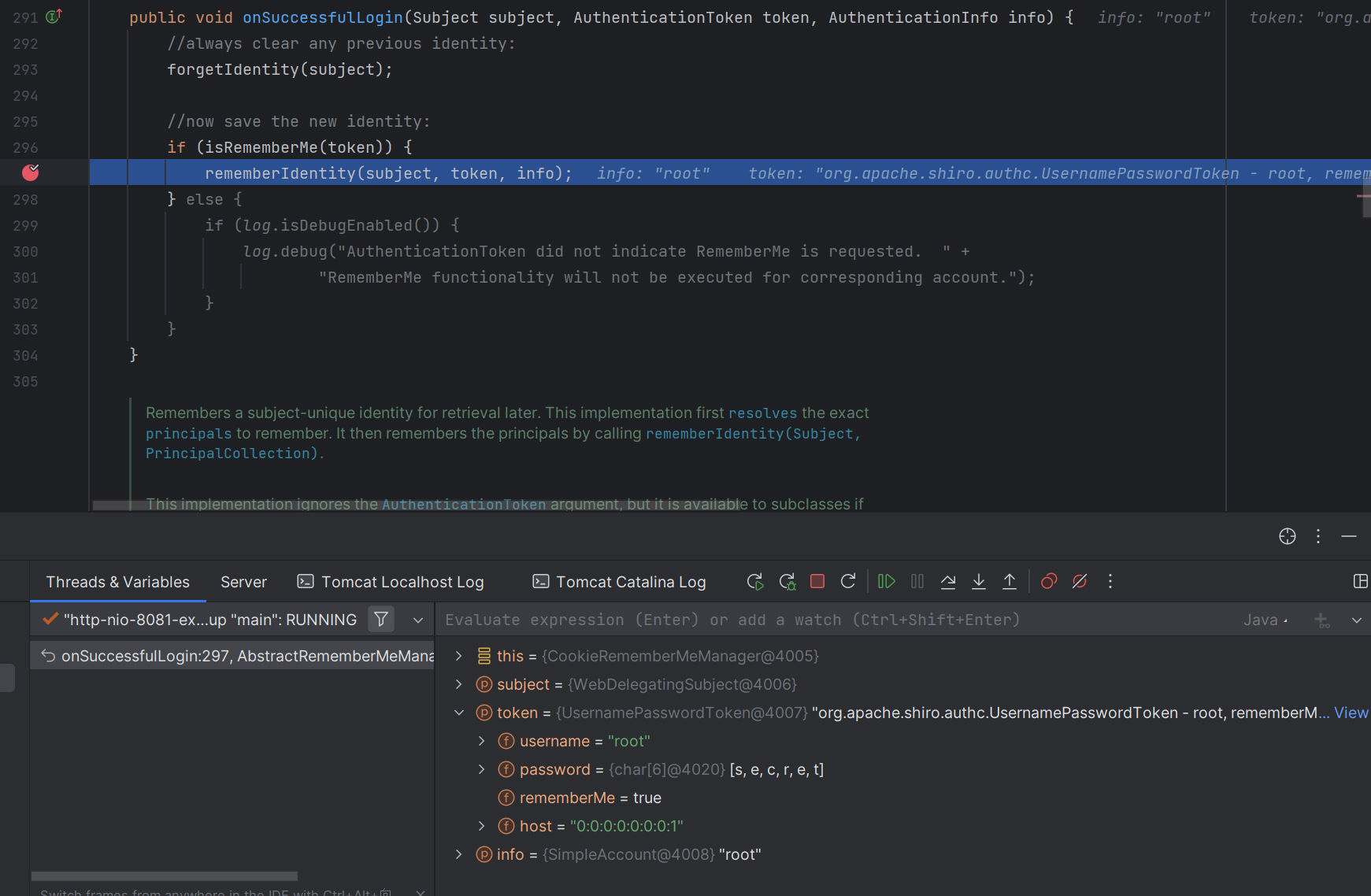Expand the 'password' char array node
1371x896 pixels.
[482, 769]
